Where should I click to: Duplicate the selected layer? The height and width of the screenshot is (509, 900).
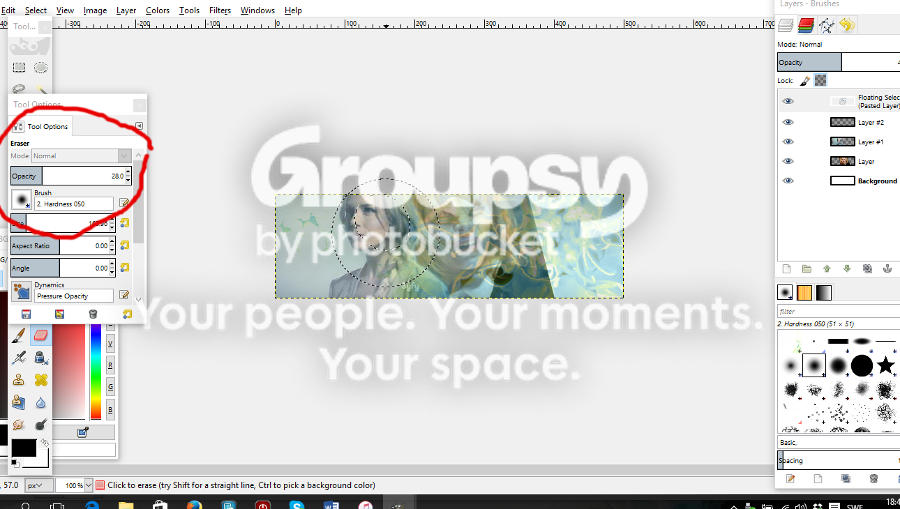tap(867, 269)
